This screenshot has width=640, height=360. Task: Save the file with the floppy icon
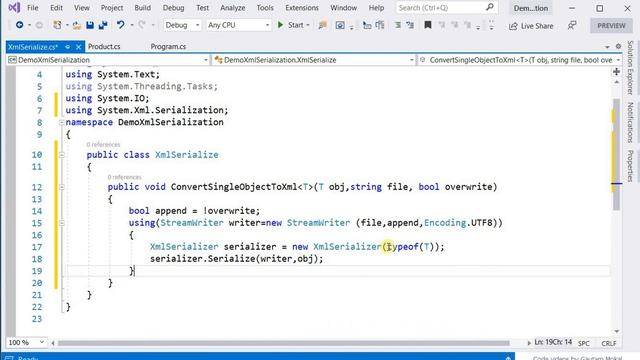(x=90, y=25)
